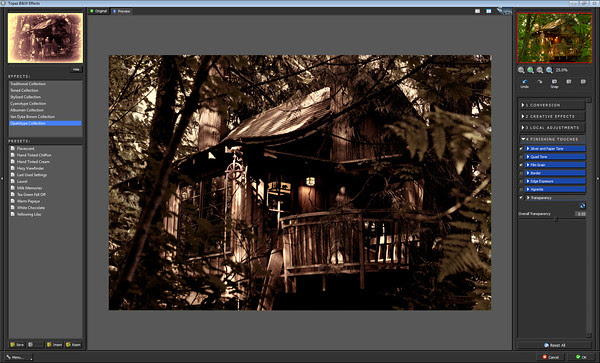Image resolution: width=600 pixels, height=363 pixels.
Task: Click the navigator thumbnail with red frame
Action: [x=554, y=38]
